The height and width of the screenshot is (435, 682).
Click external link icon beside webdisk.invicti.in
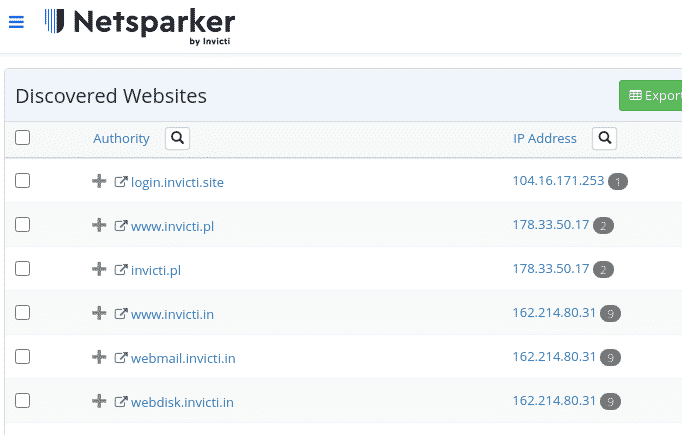tap(121, 402)
